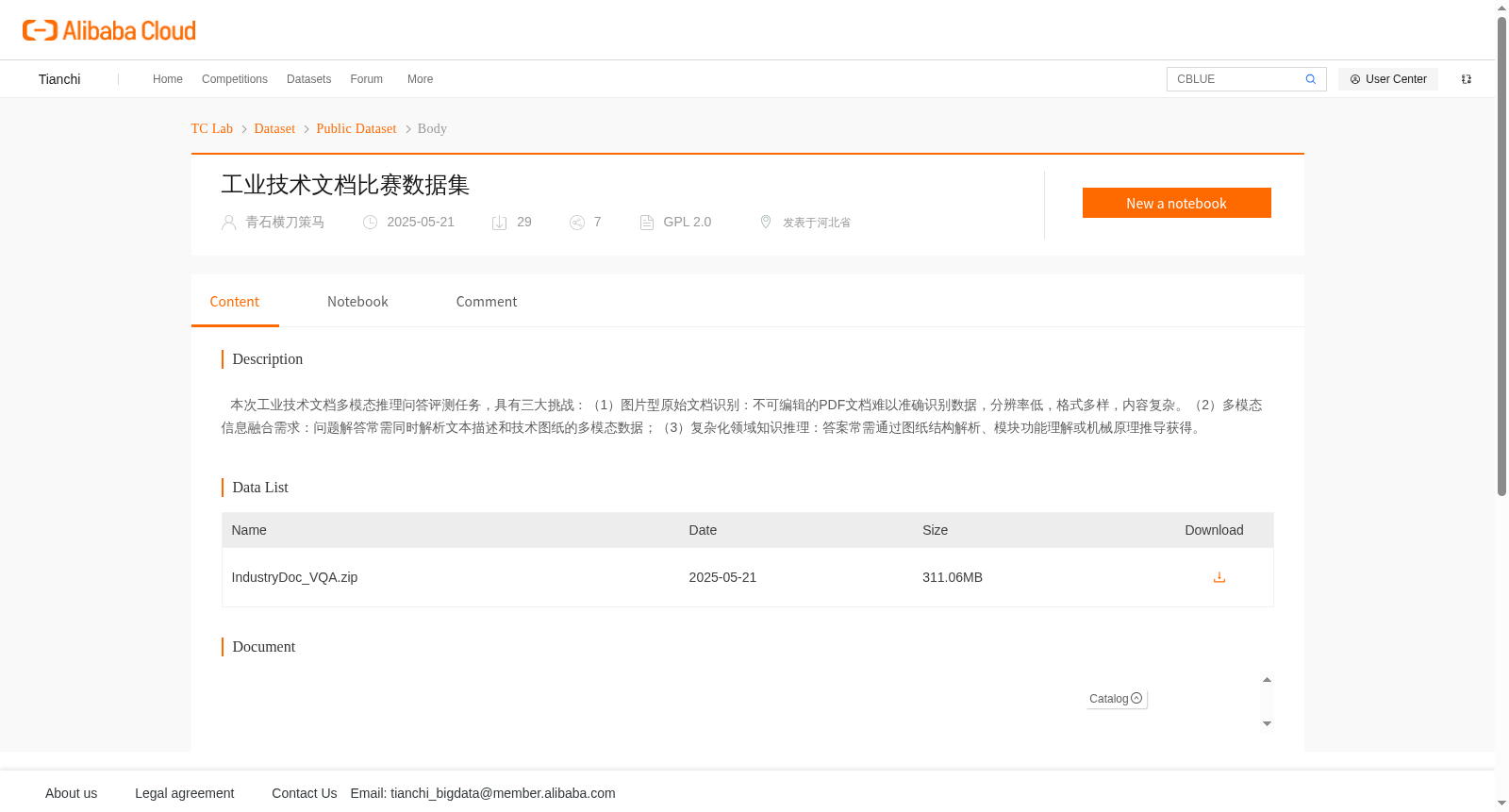The width and height of the screenshot is (1509, 812).
Task: Click the document pane down arrow
Action: coord(1267,723)
